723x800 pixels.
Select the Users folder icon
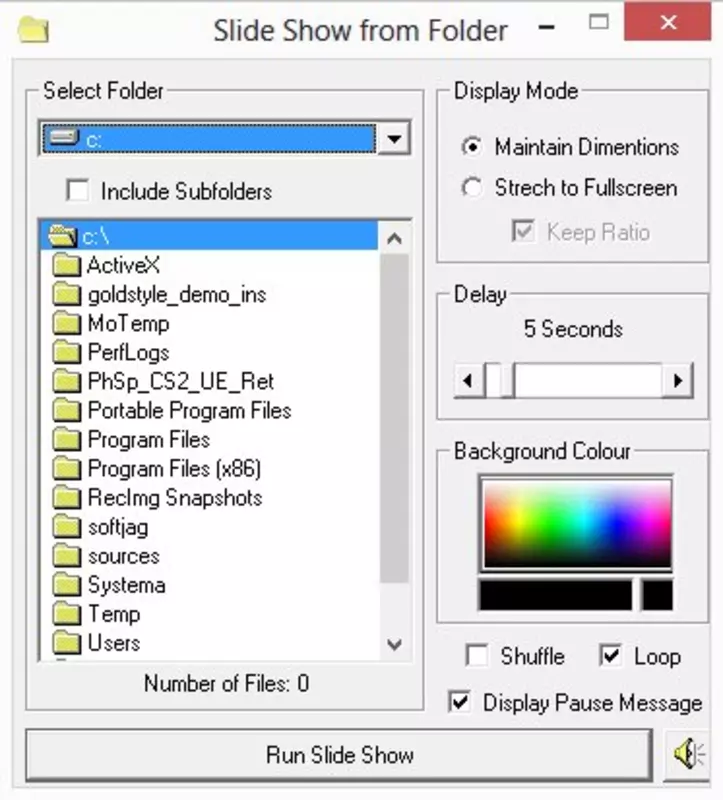point(67,643)
